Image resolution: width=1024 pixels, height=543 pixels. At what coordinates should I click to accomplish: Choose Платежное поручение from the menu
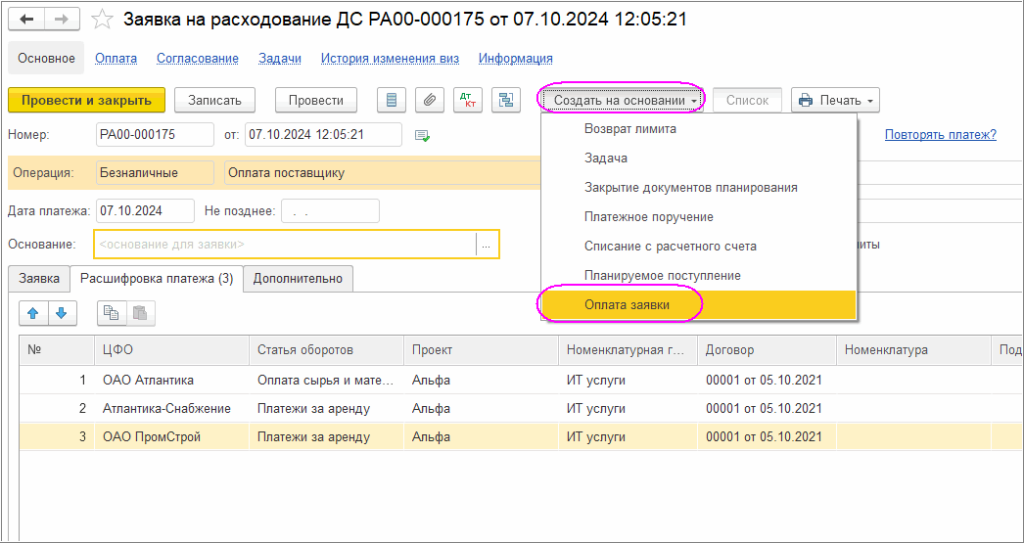pyautogui.click(x=649, y=217)
